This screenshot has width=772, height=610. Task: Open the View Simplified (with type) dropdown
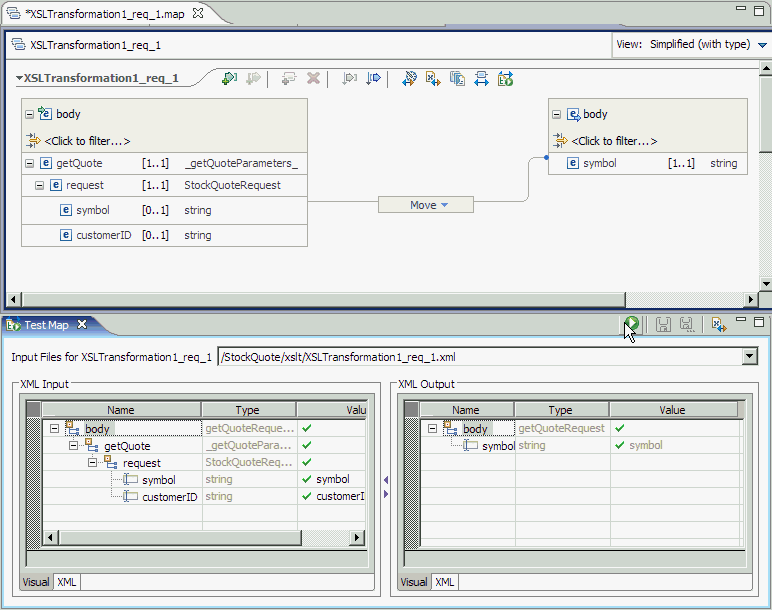click(762, 45)
